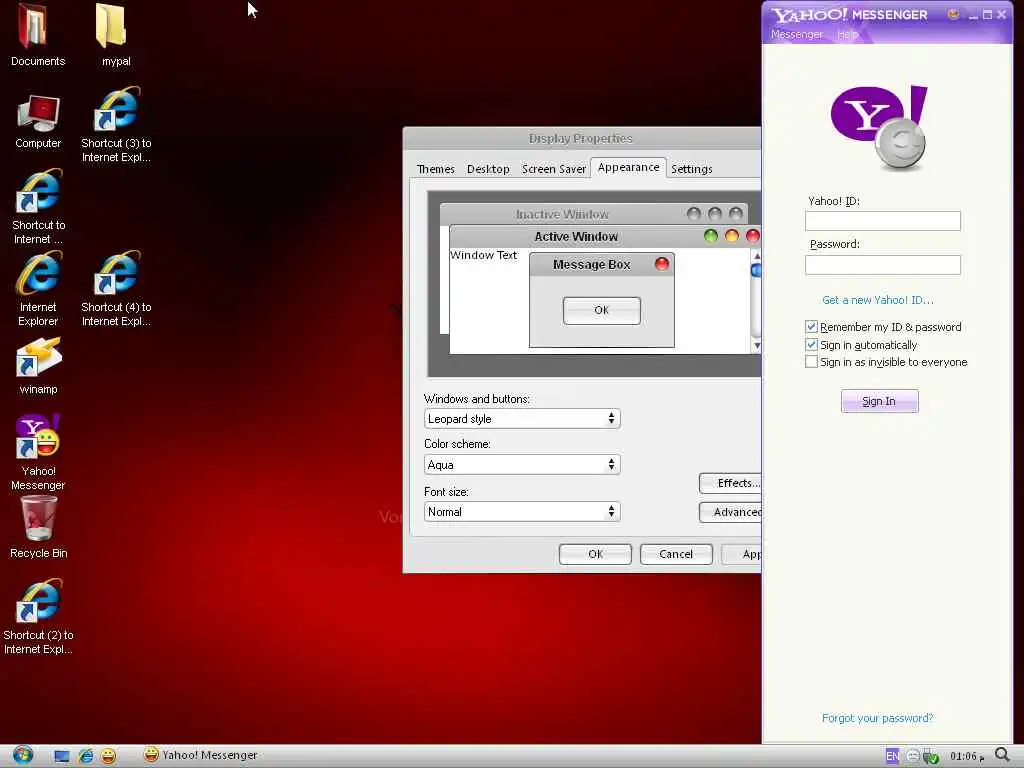Select the Appearance tab

click(628, 167)
